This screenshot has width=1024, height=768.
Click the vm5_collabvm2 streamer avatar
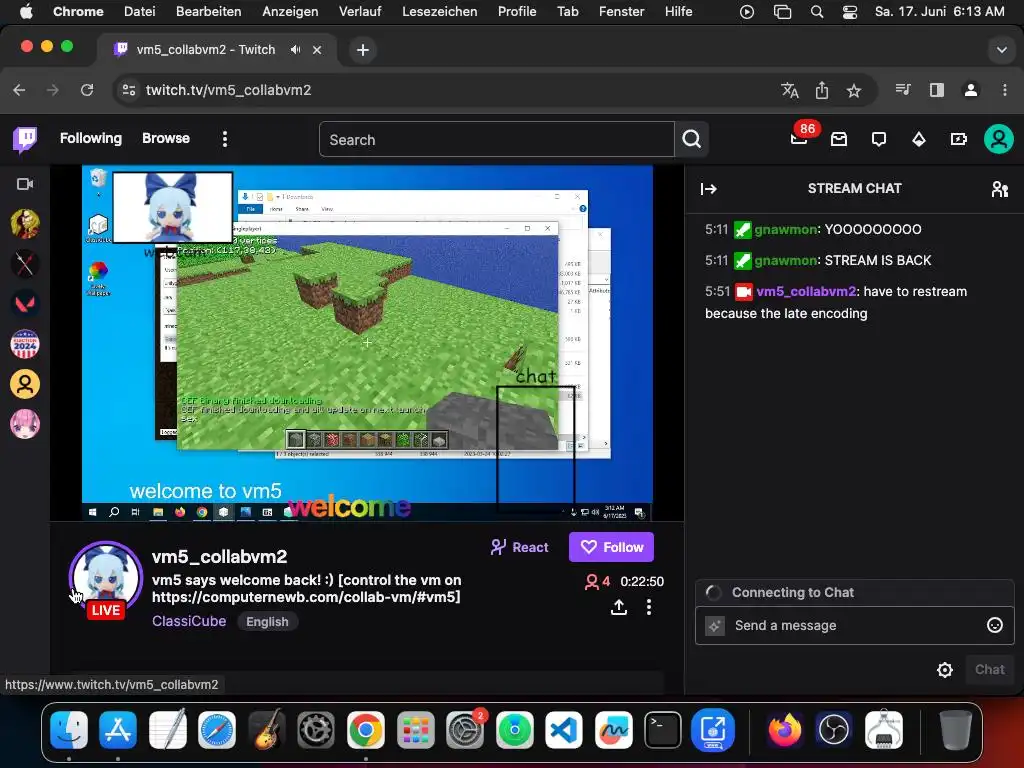click(106, 577)
